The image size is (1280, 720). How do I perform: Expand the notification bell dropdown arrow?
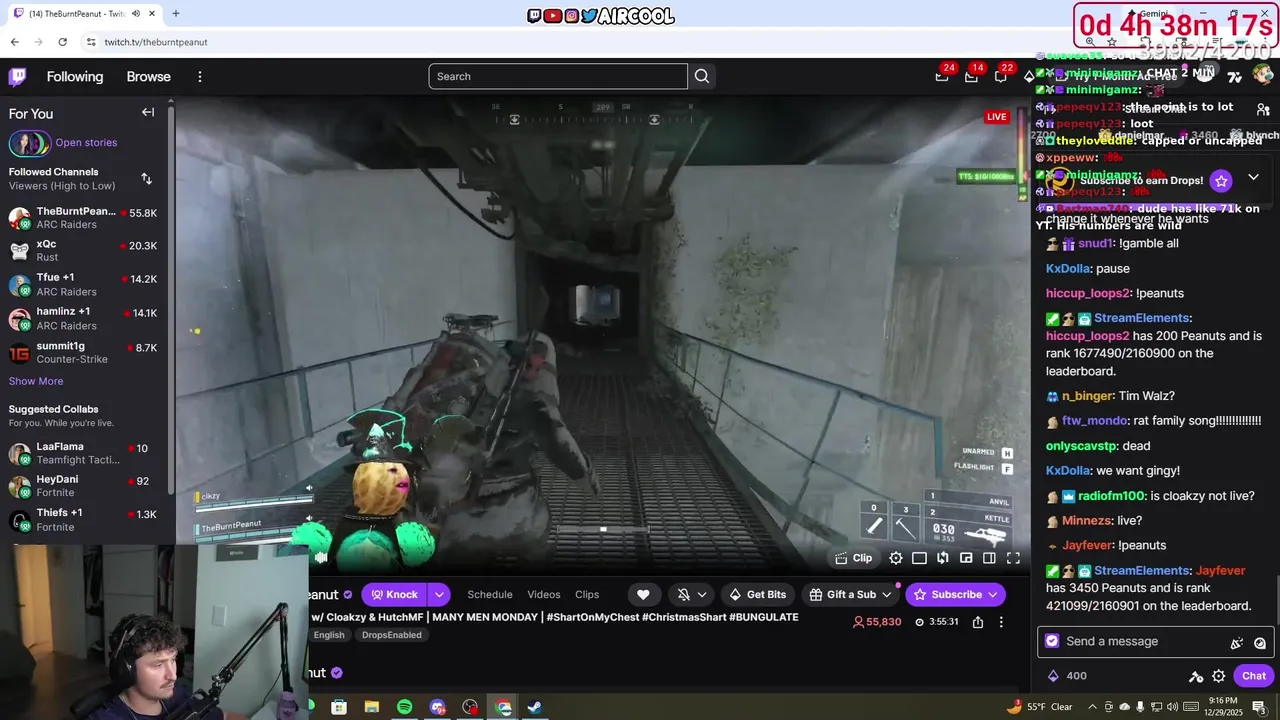702,594
